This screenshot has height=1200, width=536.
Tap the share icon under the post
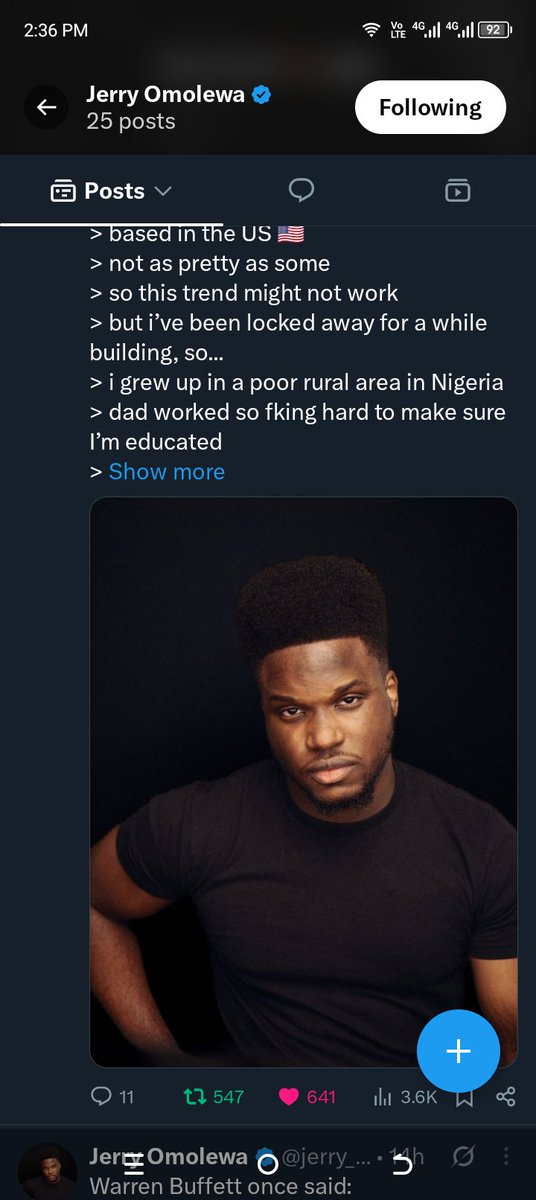point(505,1097)
